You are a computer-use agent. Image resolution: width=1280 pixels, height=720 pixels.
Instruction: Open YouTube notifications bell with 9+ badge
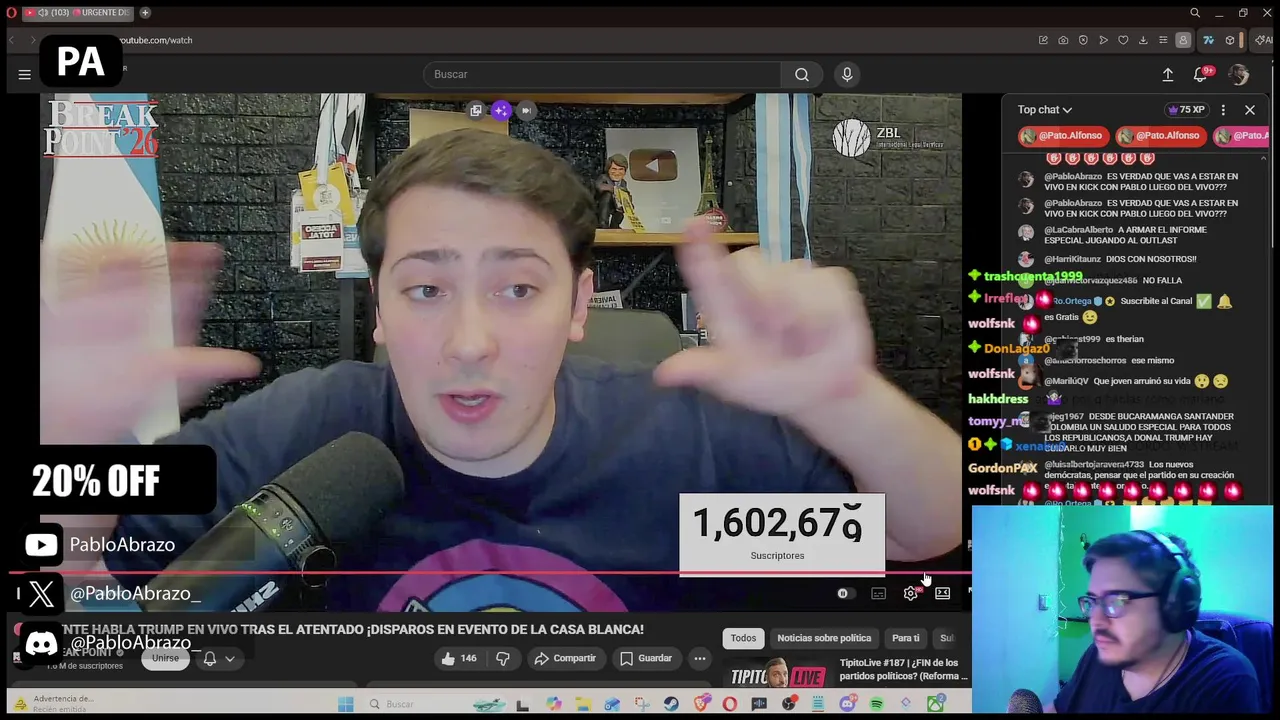1202,74
